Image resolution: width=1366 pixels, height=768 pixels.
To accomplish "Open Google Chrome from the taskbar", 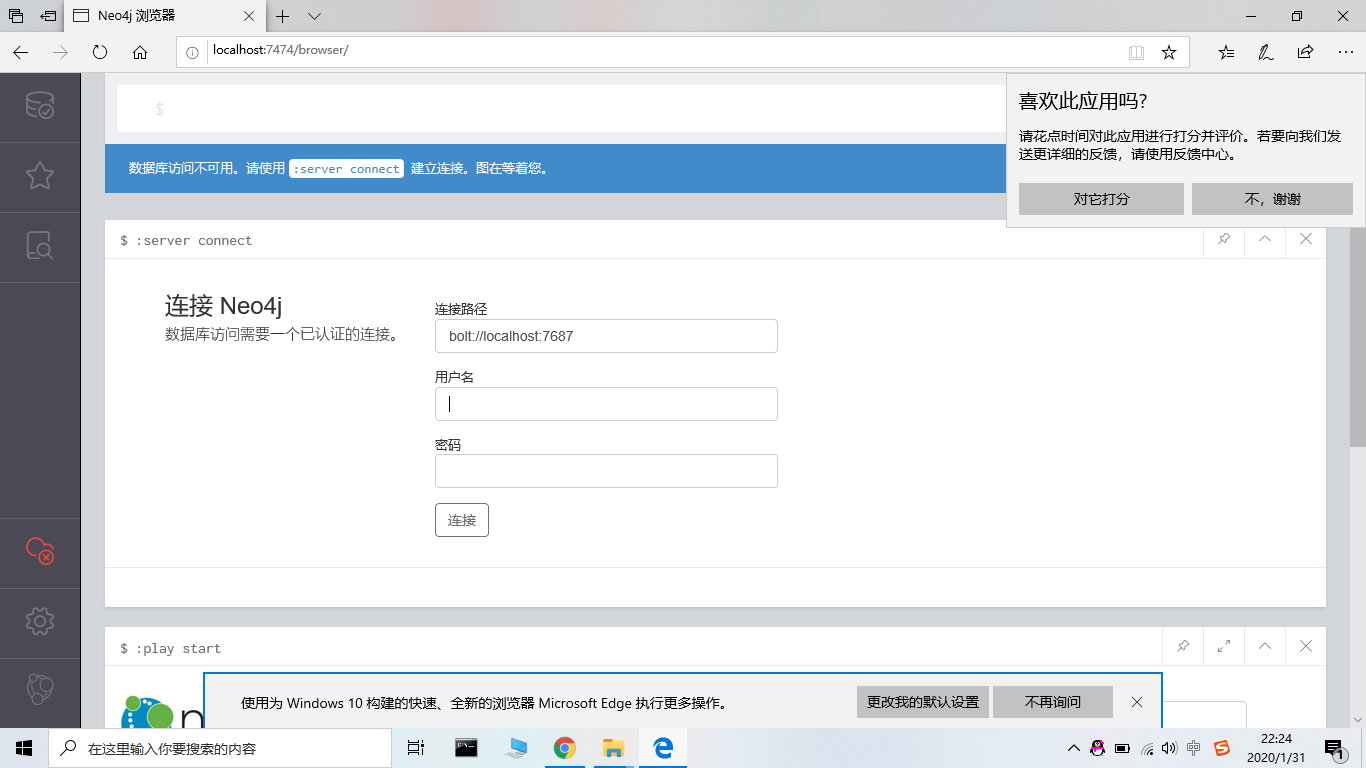I will pyautogui.click(x=565, y=748).
